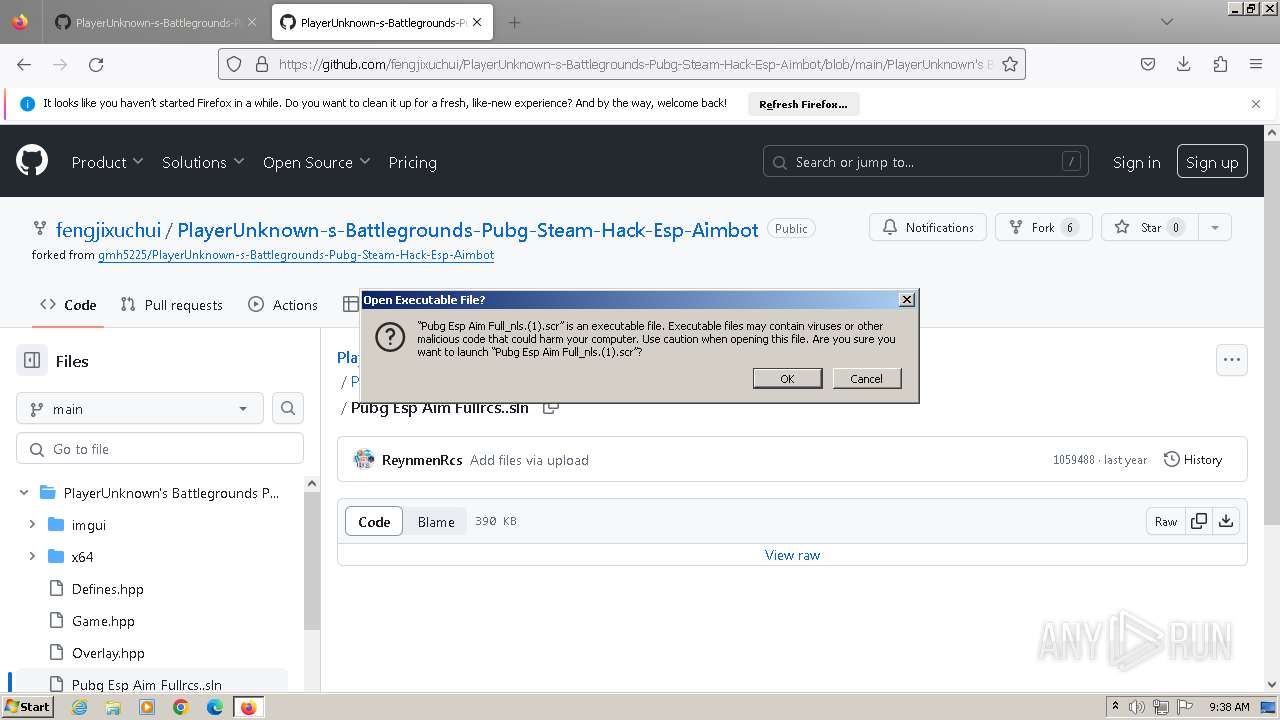This screenshot has height=720, width=1280.
Task: Star this repository
Action: coord(1148,227)
